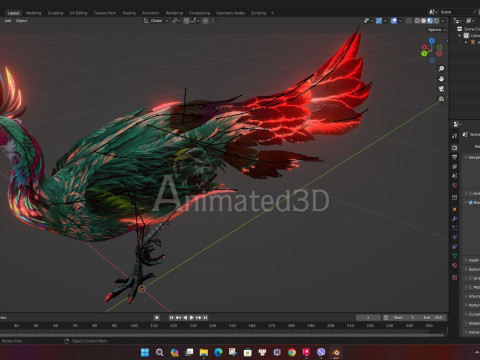Open the Modifiers properties tab wrench icon
Image resolution: width=480 pixels, height=360 pixels.
tap(455, 219)
